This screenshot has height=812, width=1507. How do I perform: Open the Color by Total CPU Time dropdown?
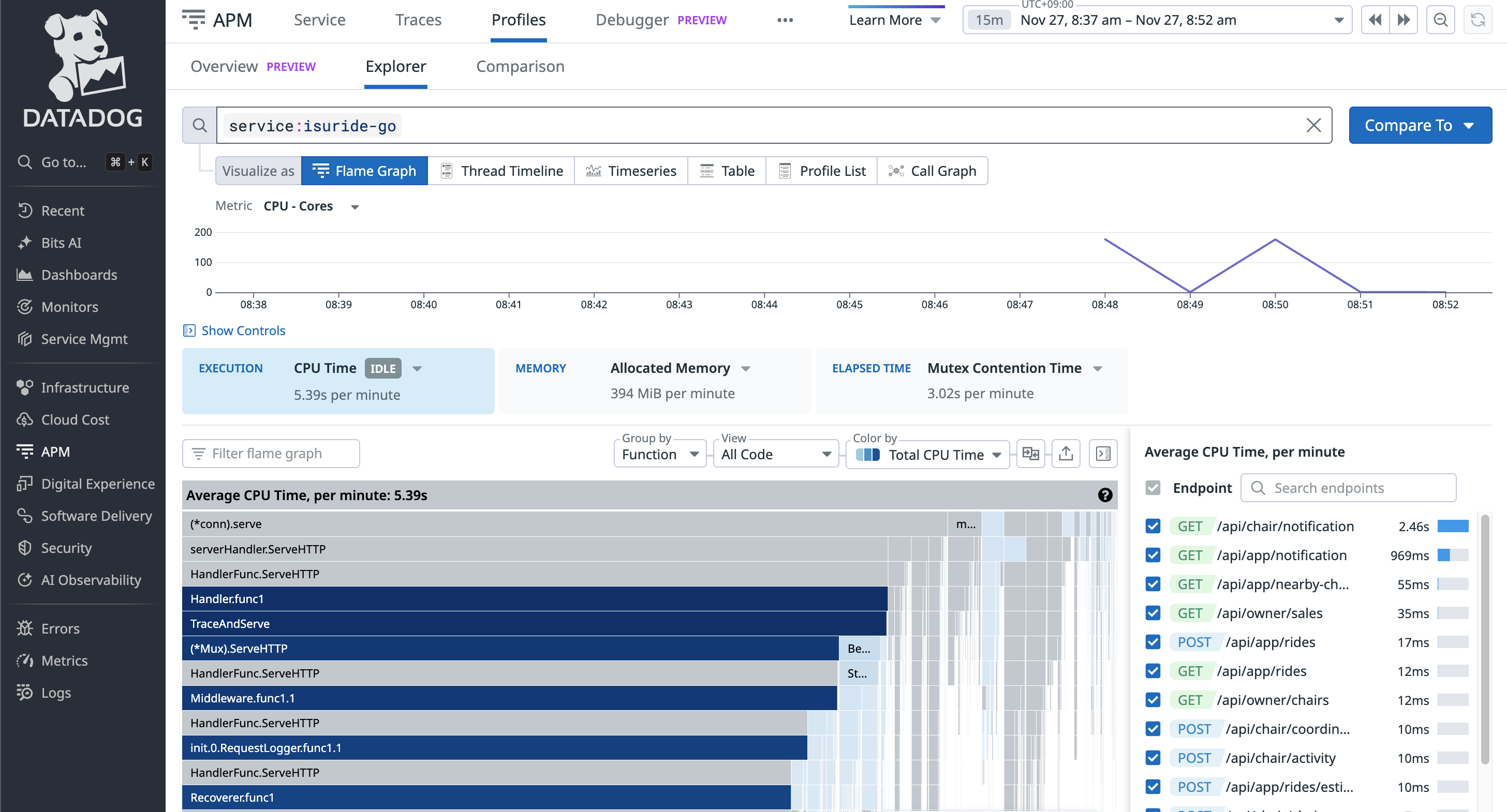928,454
